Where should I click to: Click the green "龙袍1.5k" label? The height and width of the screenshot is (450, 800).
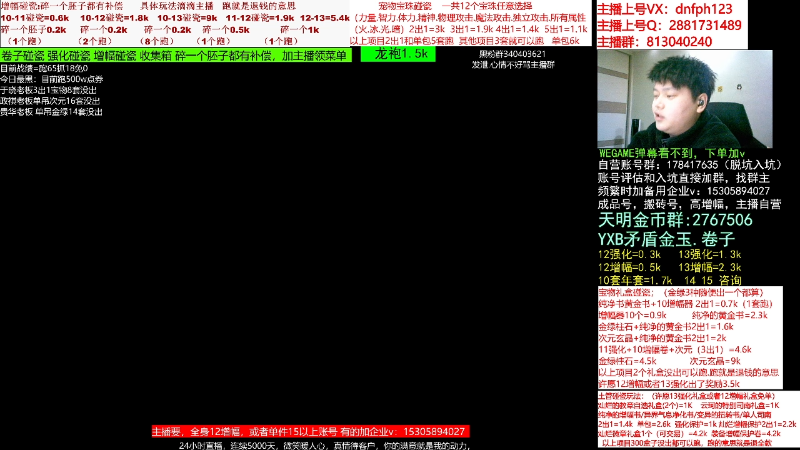[398, 54]
